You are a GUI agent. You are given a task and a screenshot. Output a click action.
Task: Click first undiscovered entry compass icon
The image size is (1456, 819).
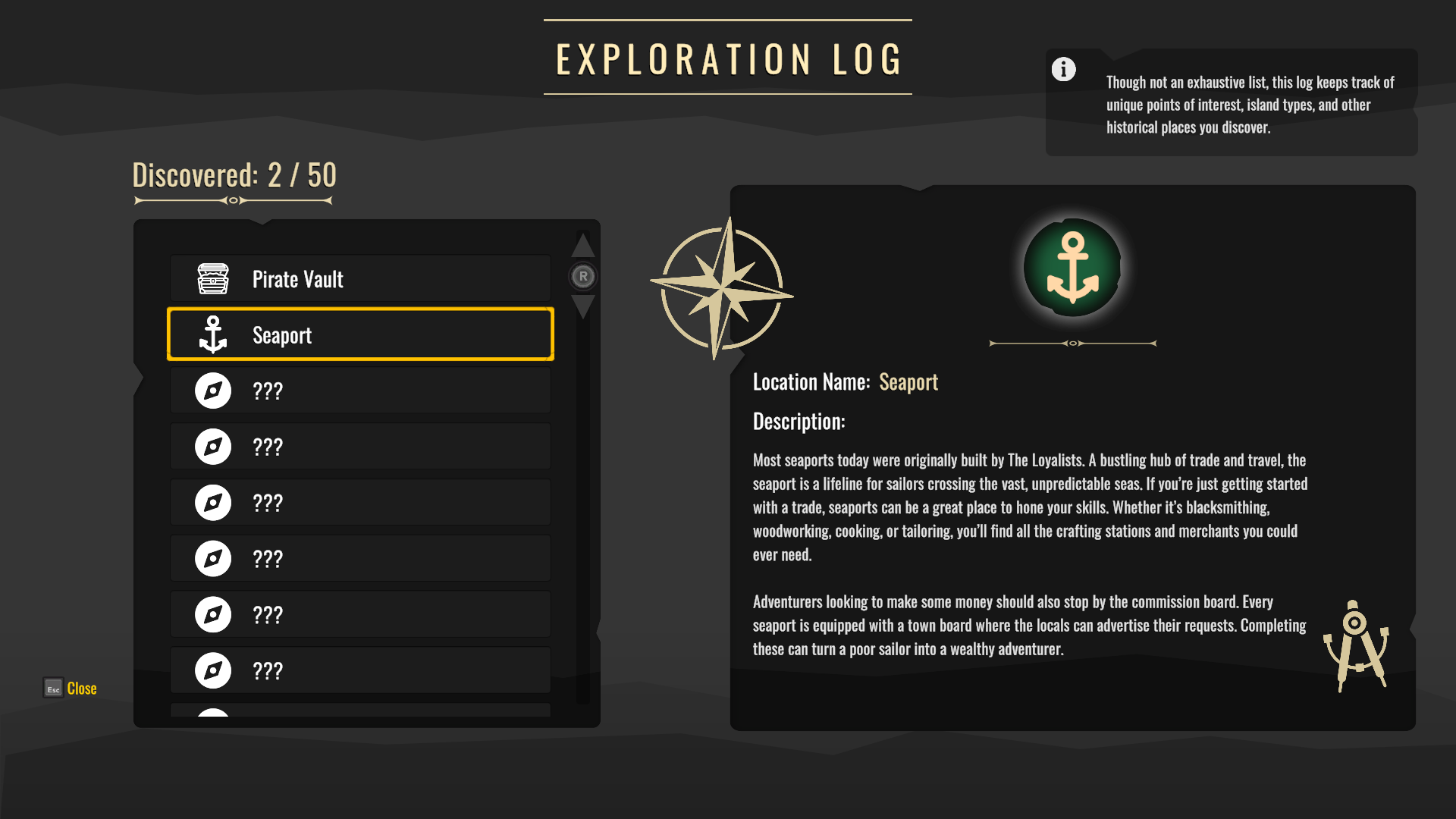tap(213, 391)
